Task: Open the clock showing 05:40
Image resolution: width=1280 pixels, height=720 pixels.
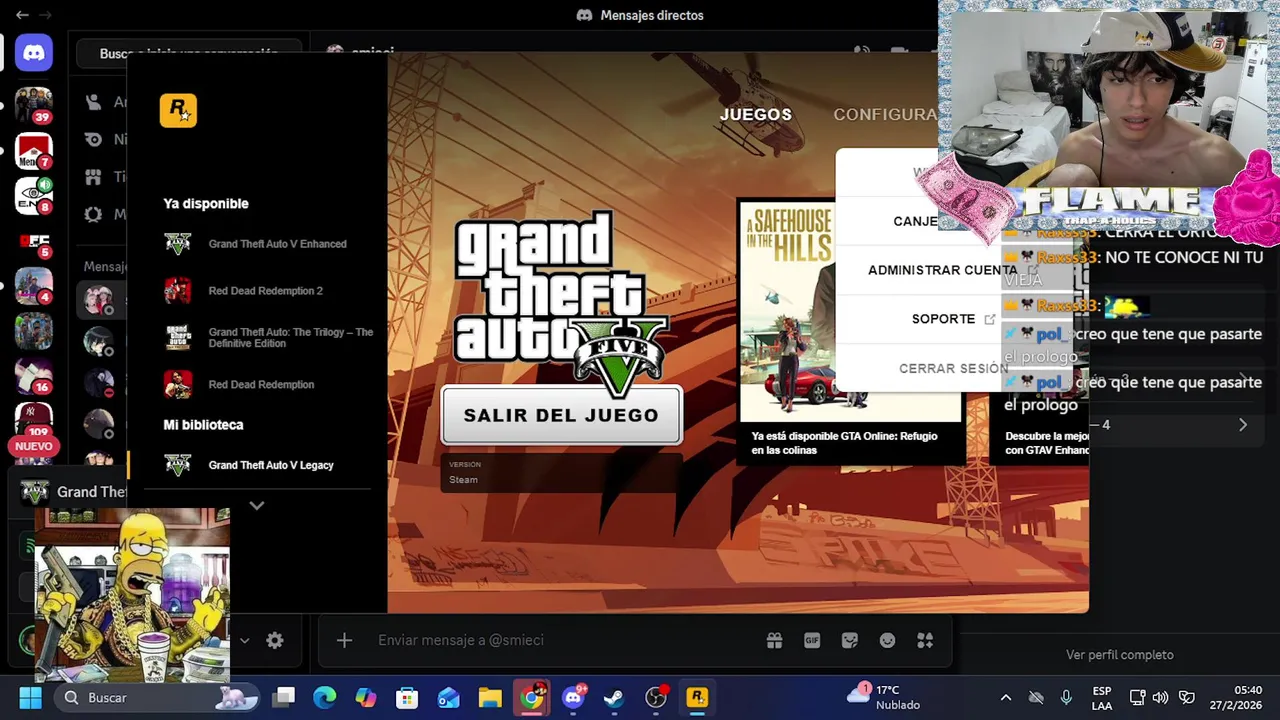Action: pyautogui.click(x=1236, y=698)
